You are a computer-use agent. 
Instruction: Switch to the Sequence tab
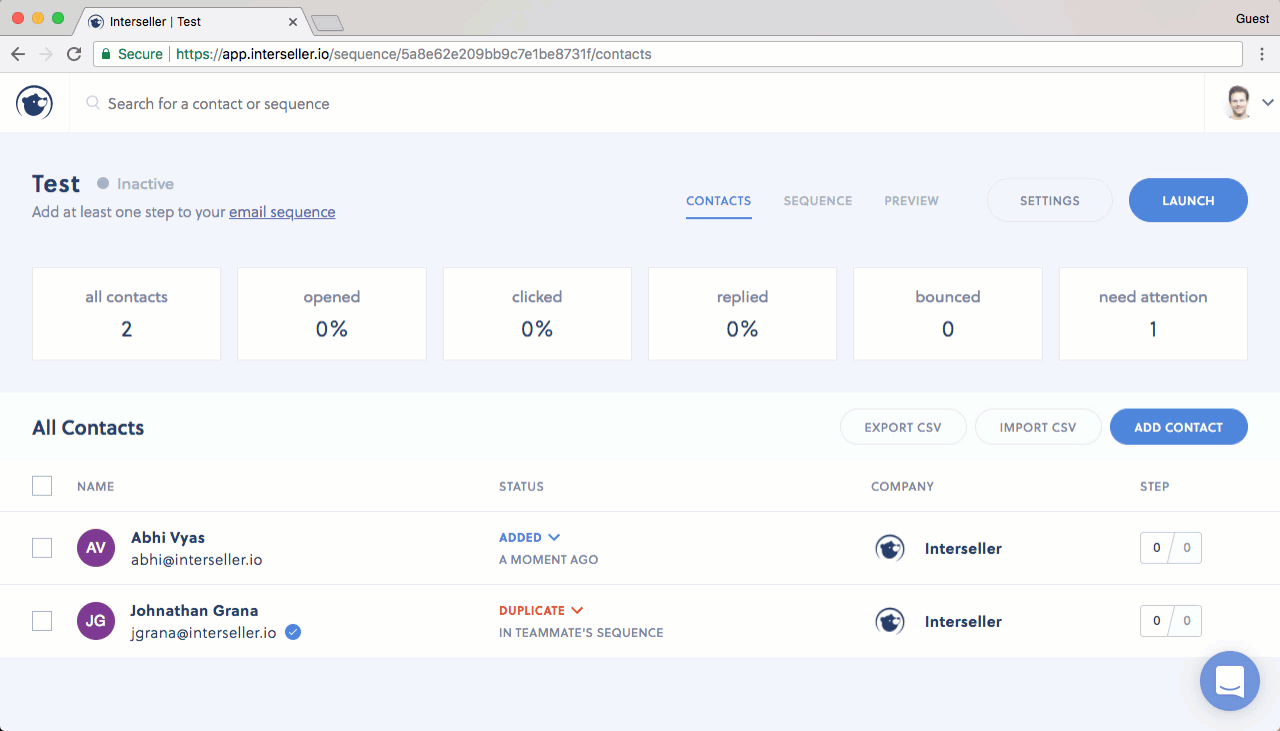818,201
